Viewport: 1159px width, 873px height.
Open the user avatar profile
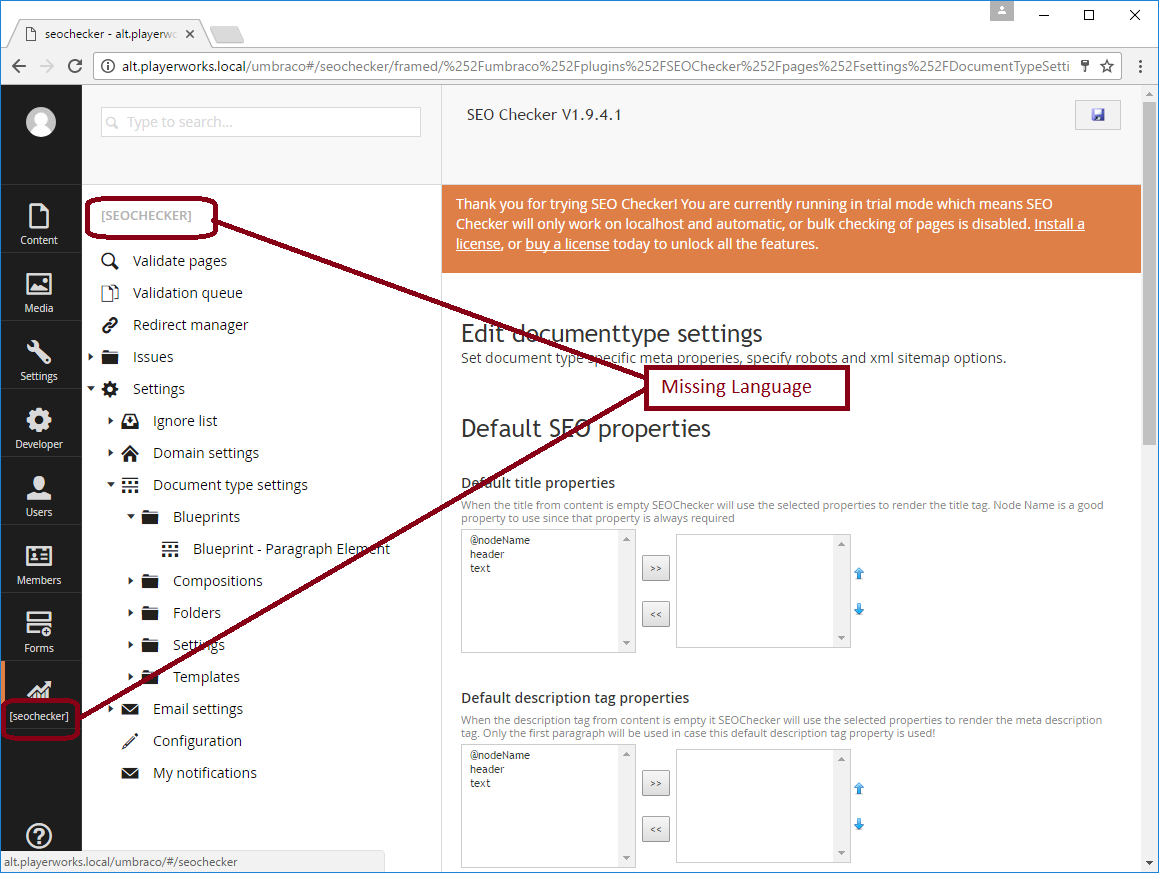click(x=41, y=122)
